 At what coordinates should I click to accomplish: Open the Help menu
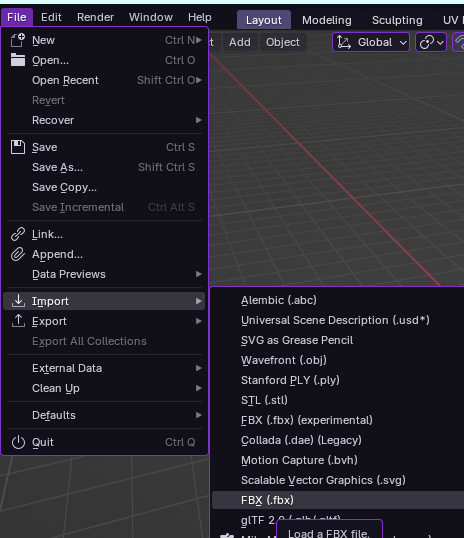click(x=200, y=17)
